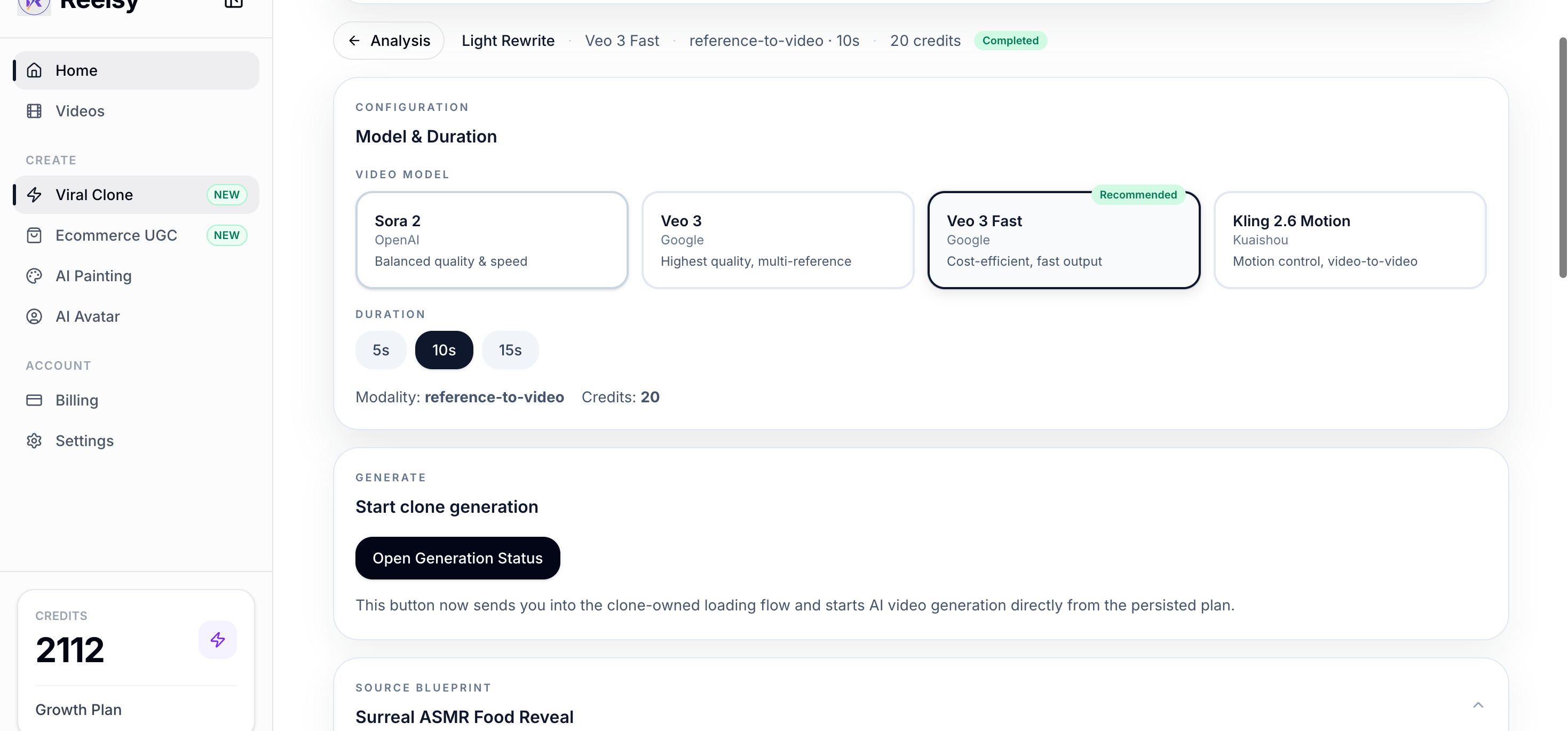Click the Completed status badge
1568x731 pixels.
(x=1010, y=40)
